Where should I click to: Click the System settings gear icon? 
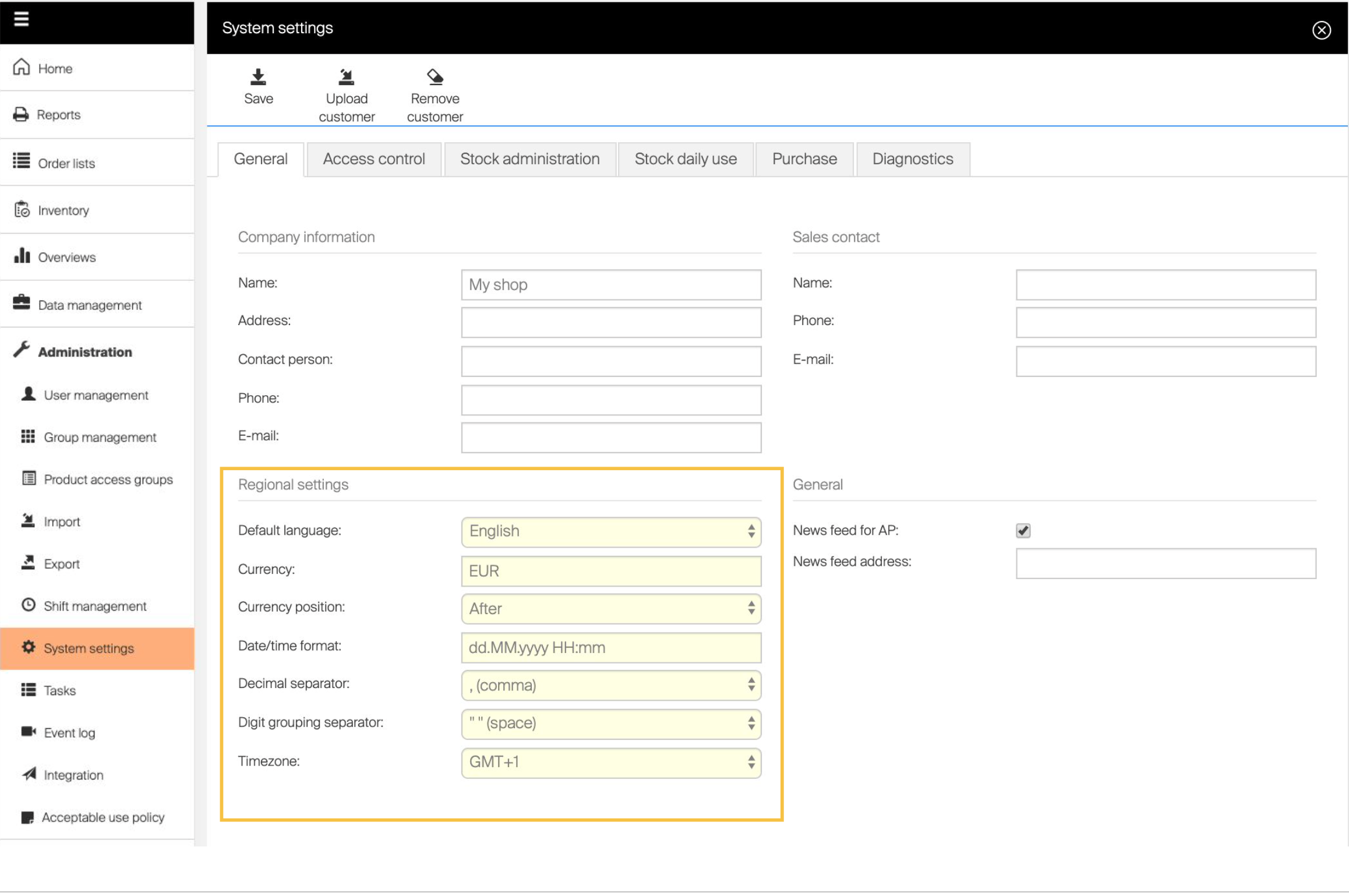[x=28, y=648]
